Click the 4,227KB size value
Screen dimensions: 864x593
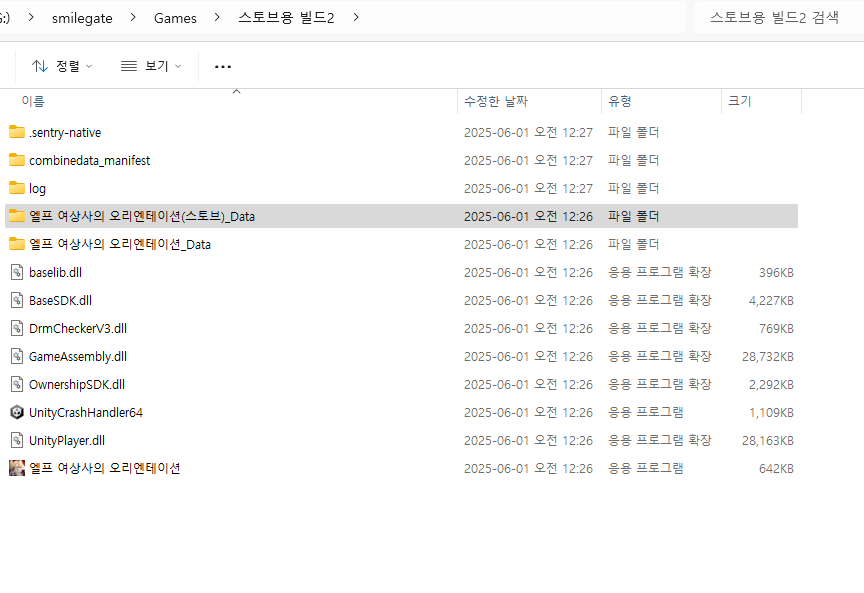point(771,300)
